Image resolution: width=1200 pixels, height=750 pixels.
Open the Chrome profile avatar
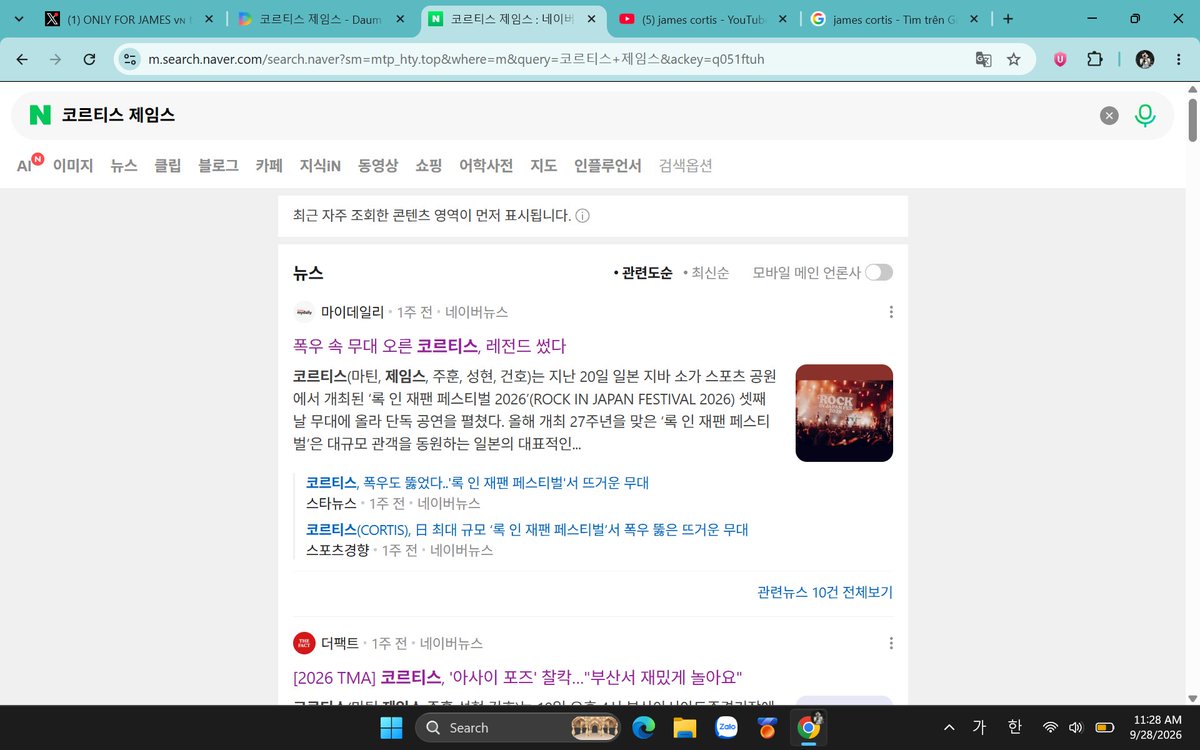coord(1145,59)
